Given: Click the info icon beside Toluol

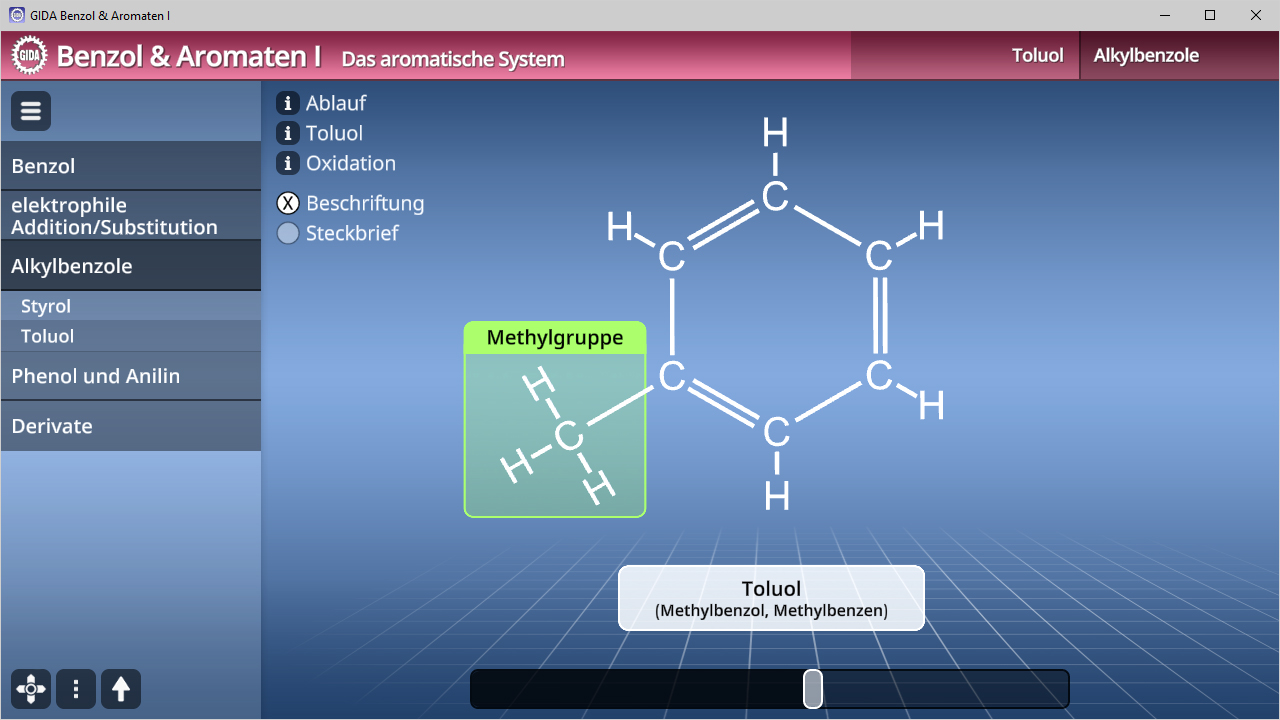Looking at the screenshot, I should (288, 133).
